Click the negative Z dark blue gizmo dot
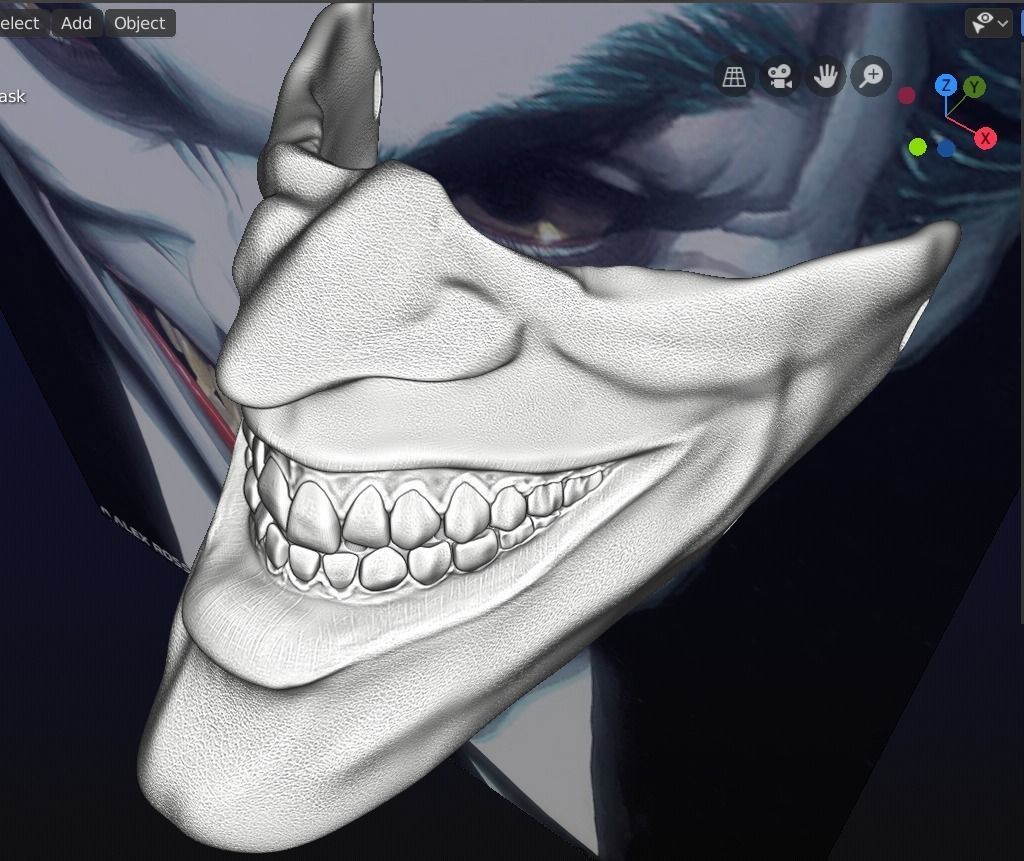The width and height of the screenshot is (1024, 861). pos(946,148)
